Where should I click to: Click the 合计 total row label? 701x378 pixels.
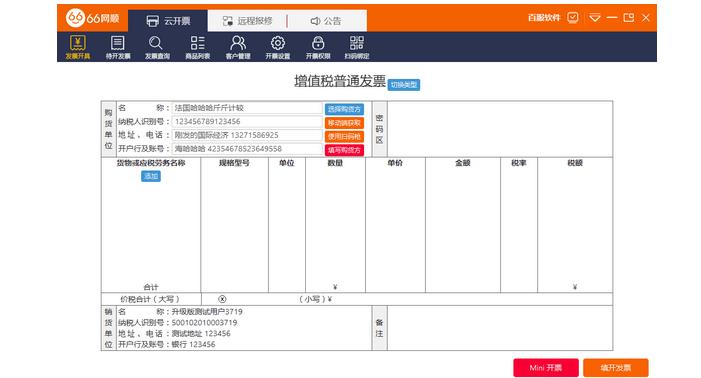(x=151, y=287)
